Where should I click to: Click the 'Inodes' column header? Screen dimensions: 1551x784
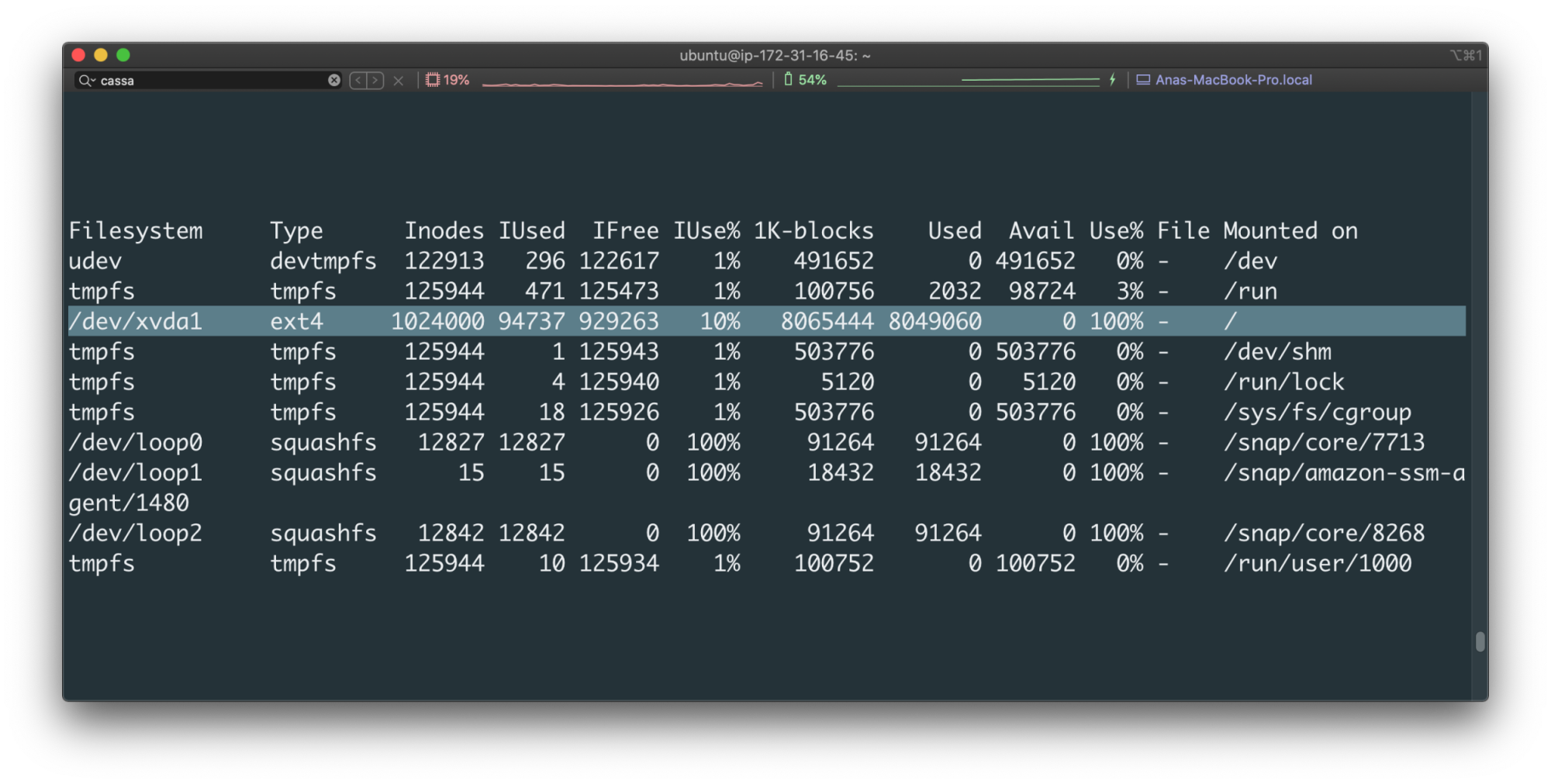tap(444, 231)
